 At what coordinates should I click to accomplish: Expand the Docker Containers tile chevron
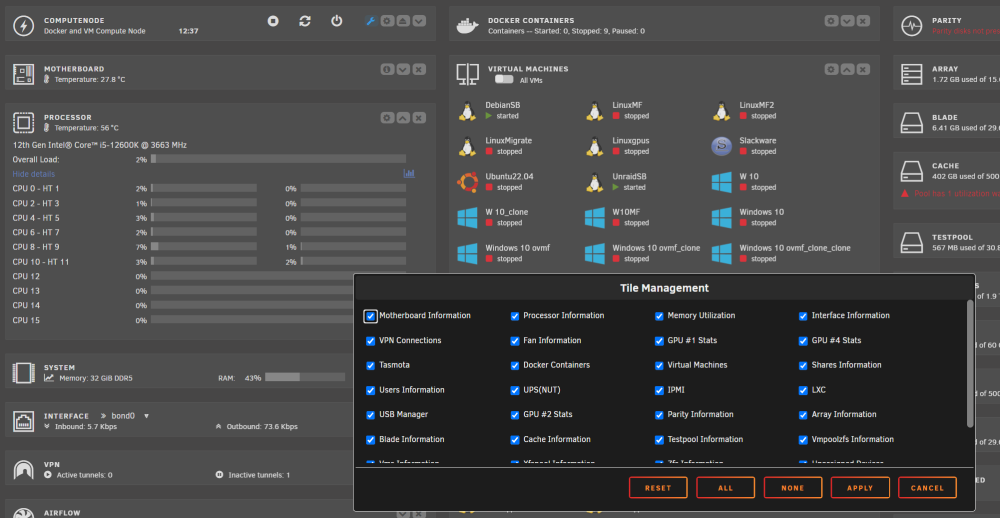coord(847,21)
